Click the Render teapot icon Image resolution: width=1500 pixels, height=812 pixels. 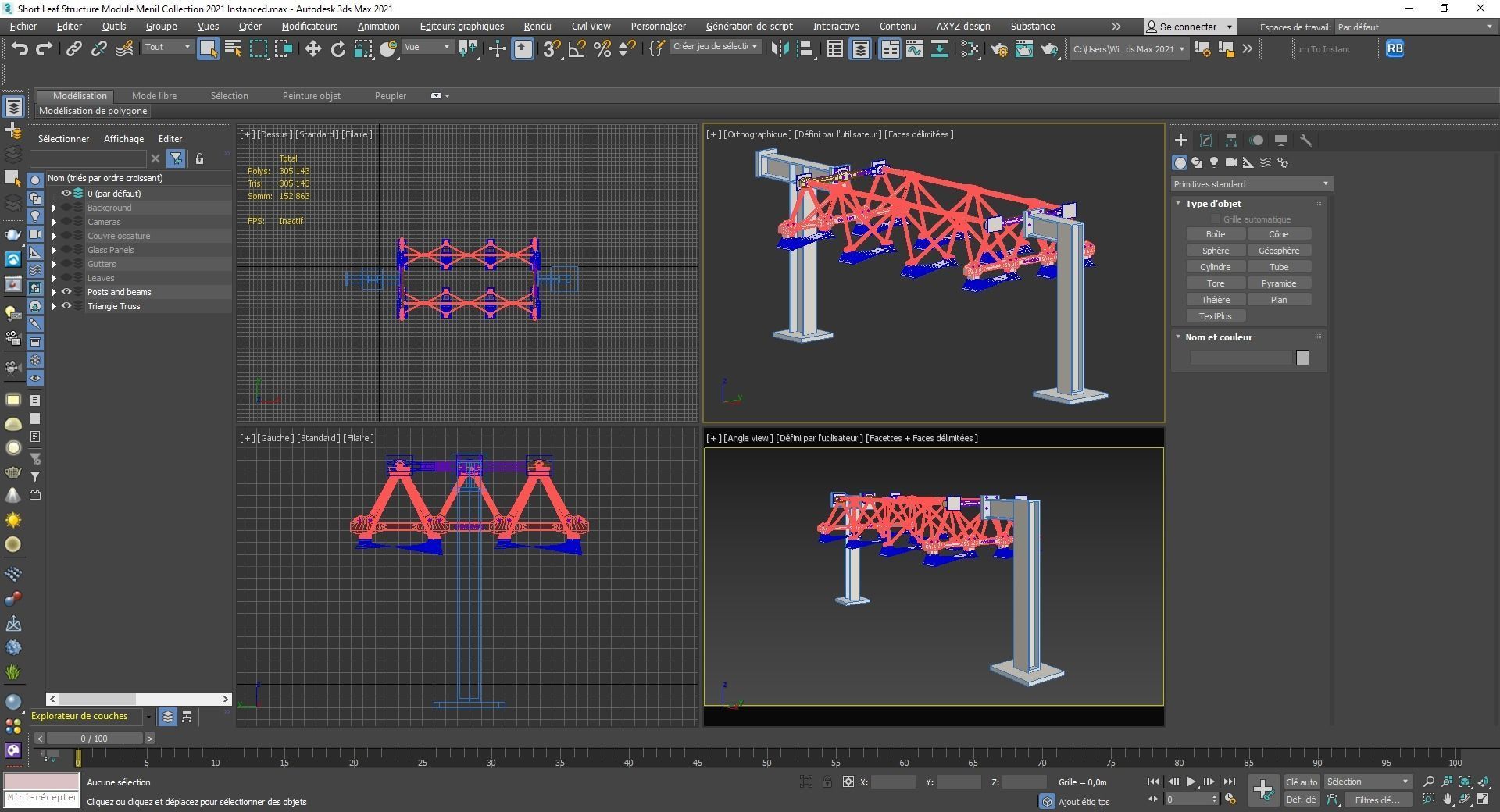pyautogui.click(x=1049, y=49)
